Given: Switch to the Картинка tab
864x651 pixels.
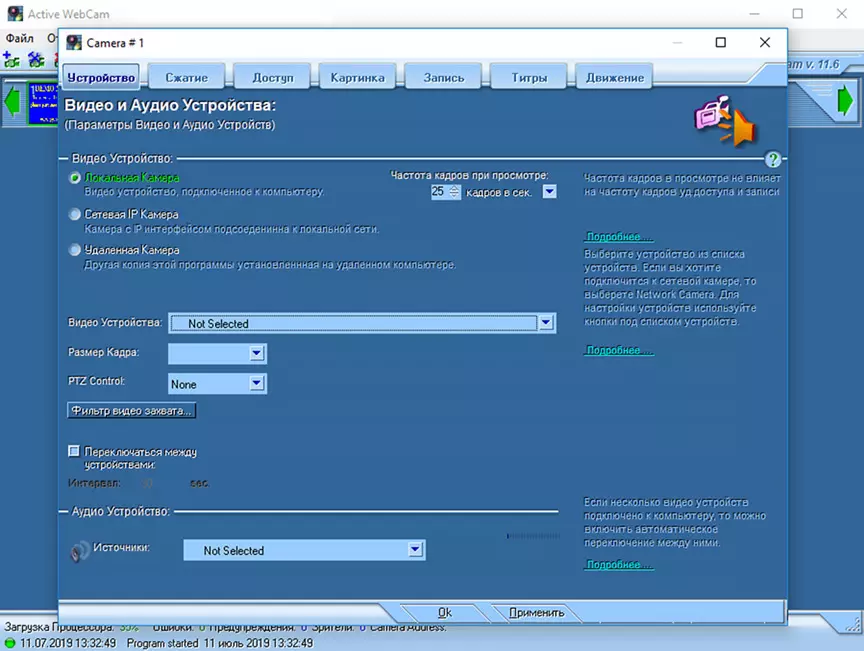Looking at the screenshot, I should (x=358, y=77).
